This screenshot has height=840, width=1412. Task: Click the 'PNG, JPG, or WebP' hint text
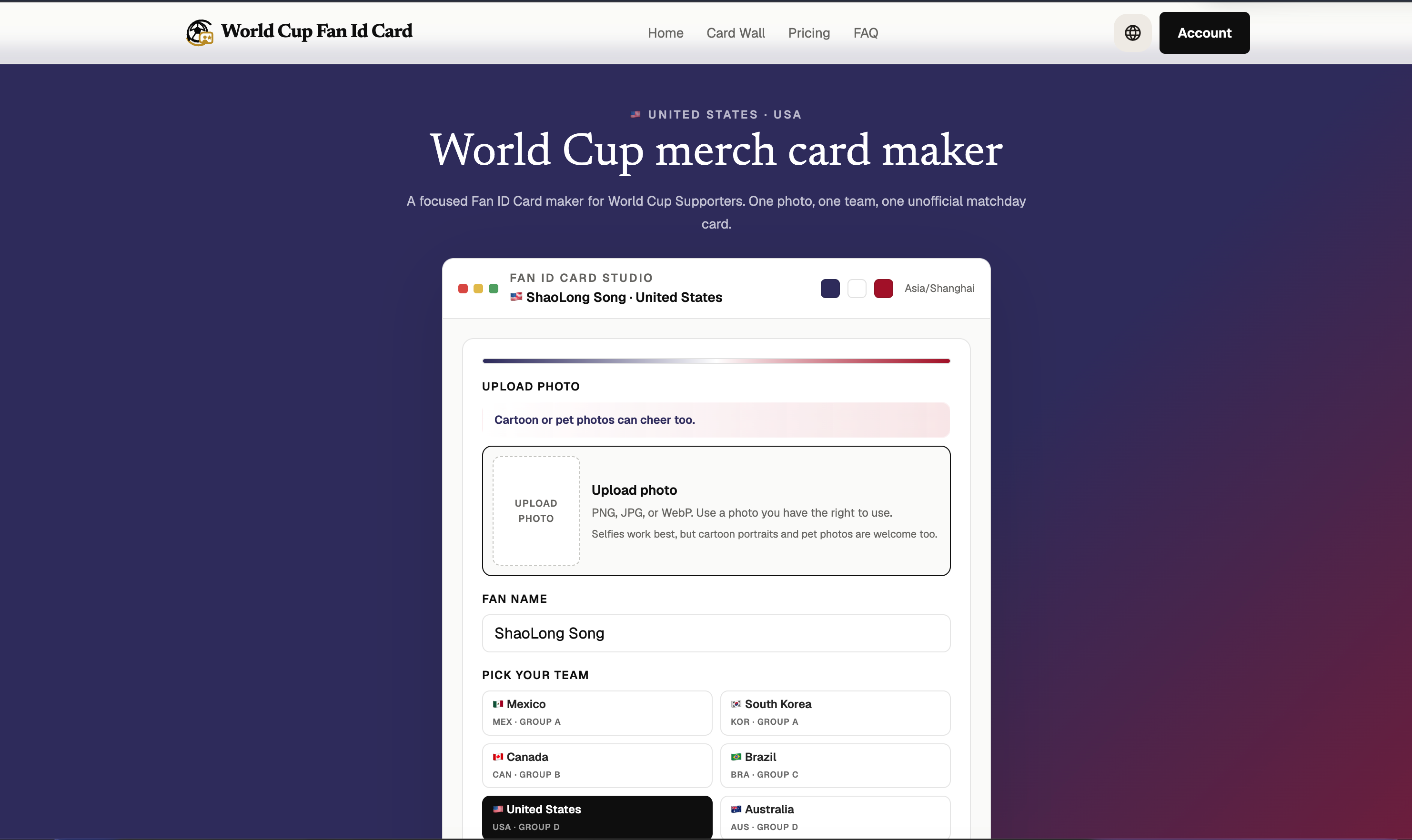pos(741,513)
